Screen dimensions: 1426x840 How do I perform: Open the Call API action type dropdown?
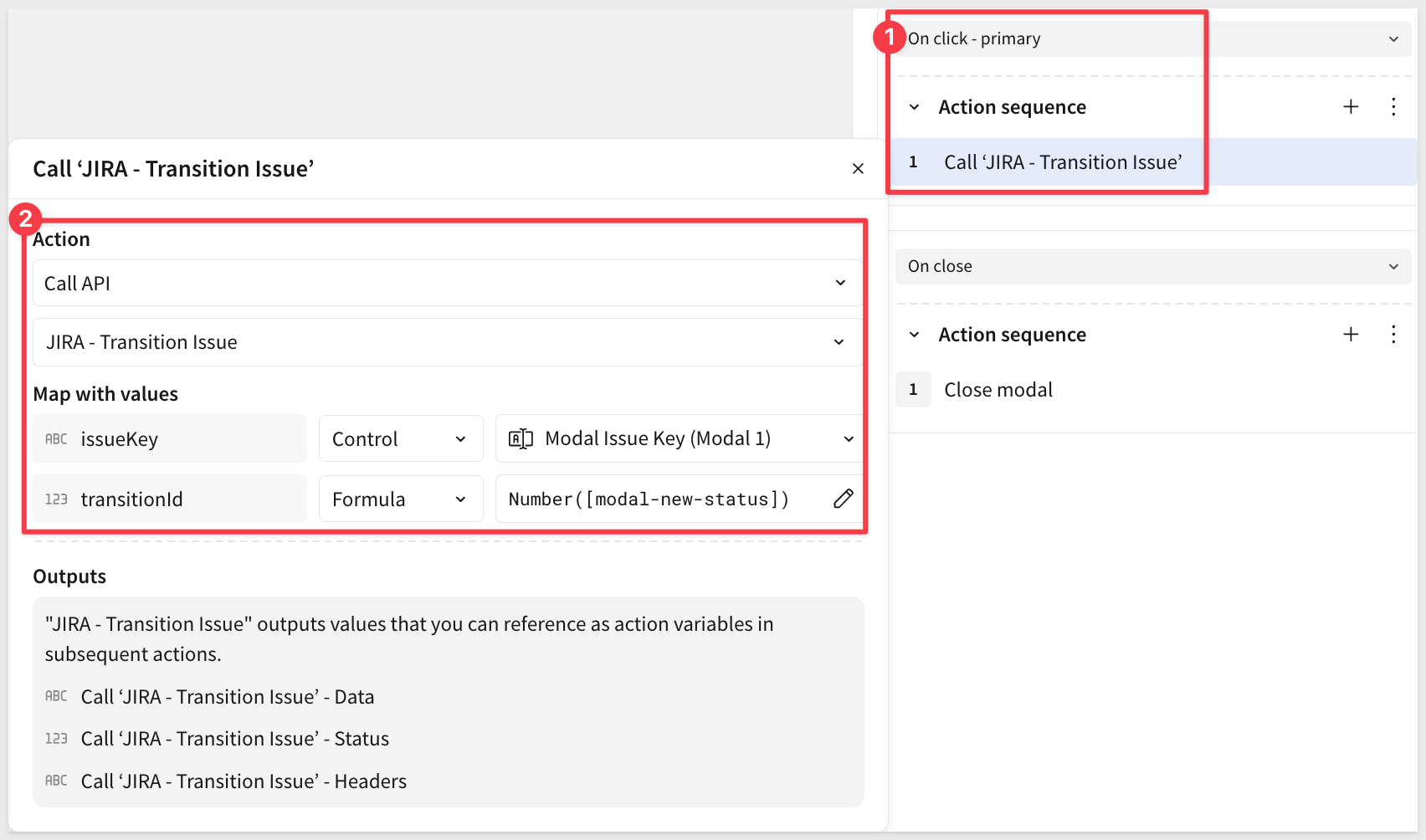(x=447, y=284)
